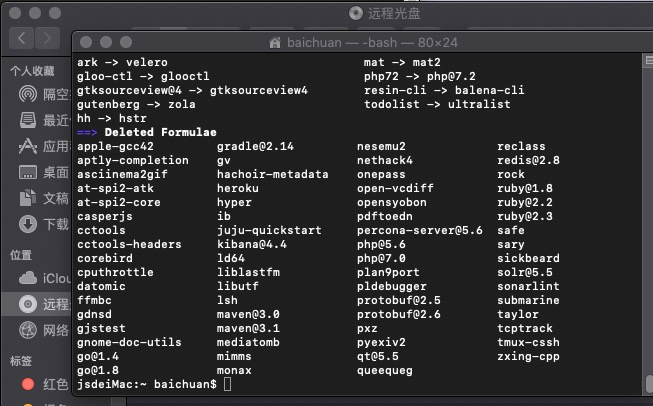This screenshot has width=653, height=406.
Task: Click the '标签' sidebar section header
Action: click(x=21, y=361)
